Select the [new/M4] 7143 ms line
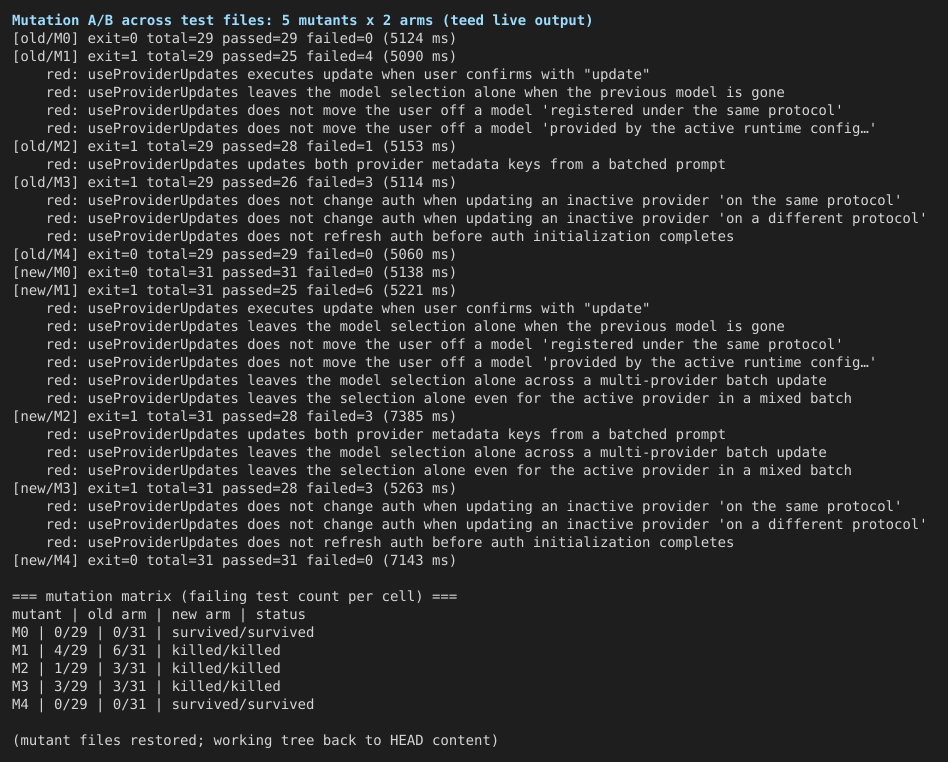This screenshot has height=762, width=948. coord(234,561)
